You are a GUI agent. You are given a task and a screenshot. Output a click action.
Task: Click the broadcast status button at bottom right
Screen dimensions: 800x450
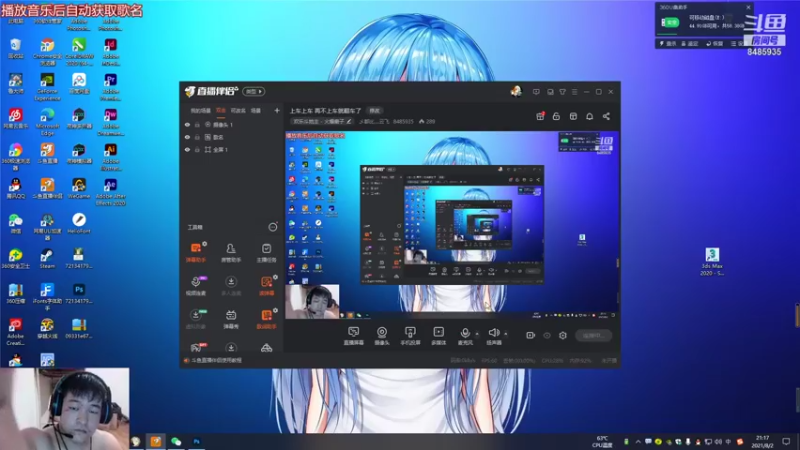(593, 335)
